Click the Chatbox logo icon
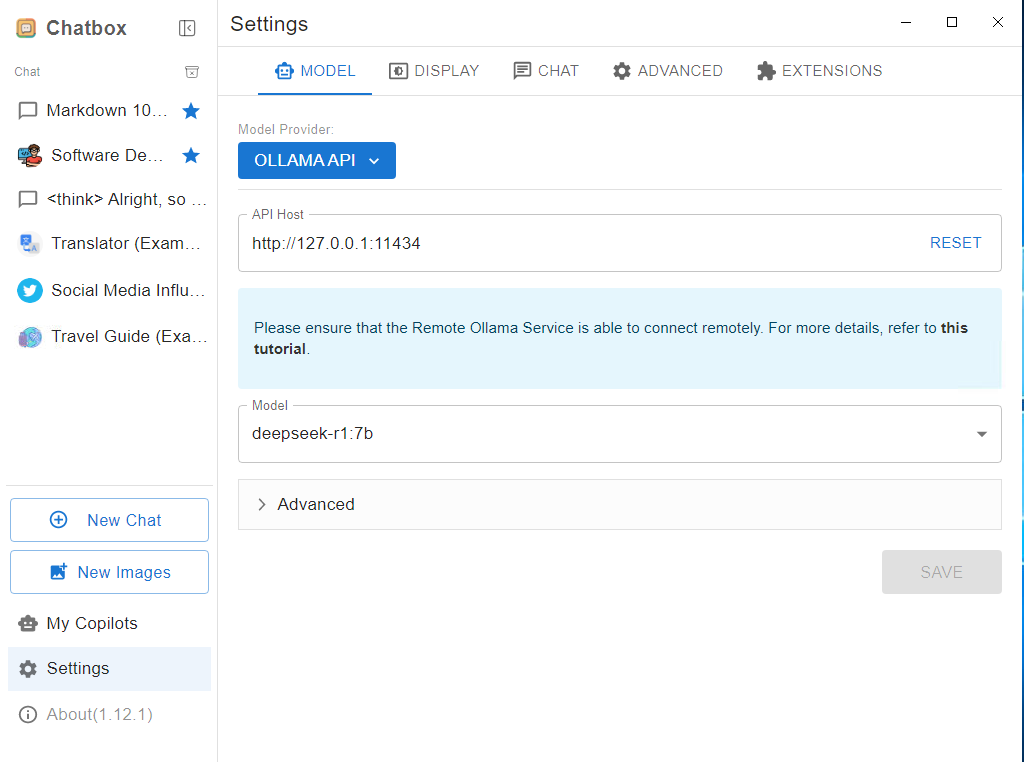1024x762 pixels. 26,28
